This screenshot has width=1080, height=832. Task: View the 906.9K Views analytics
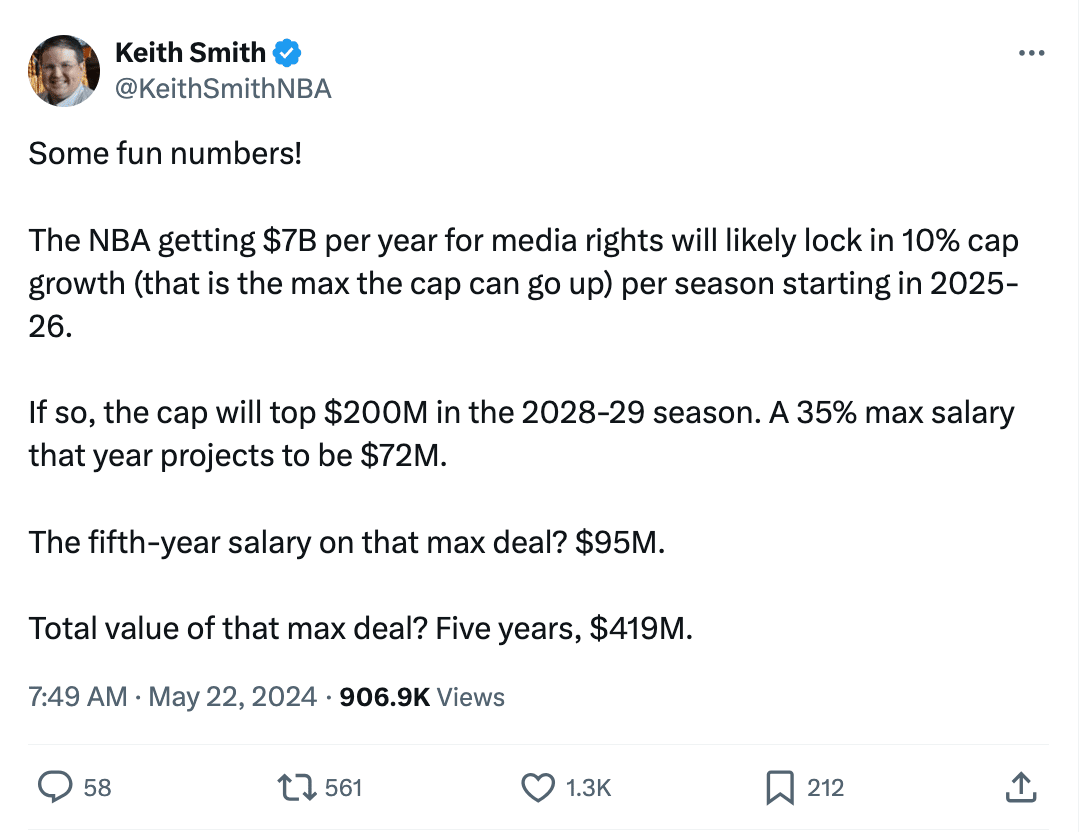(x=422, y=696)
